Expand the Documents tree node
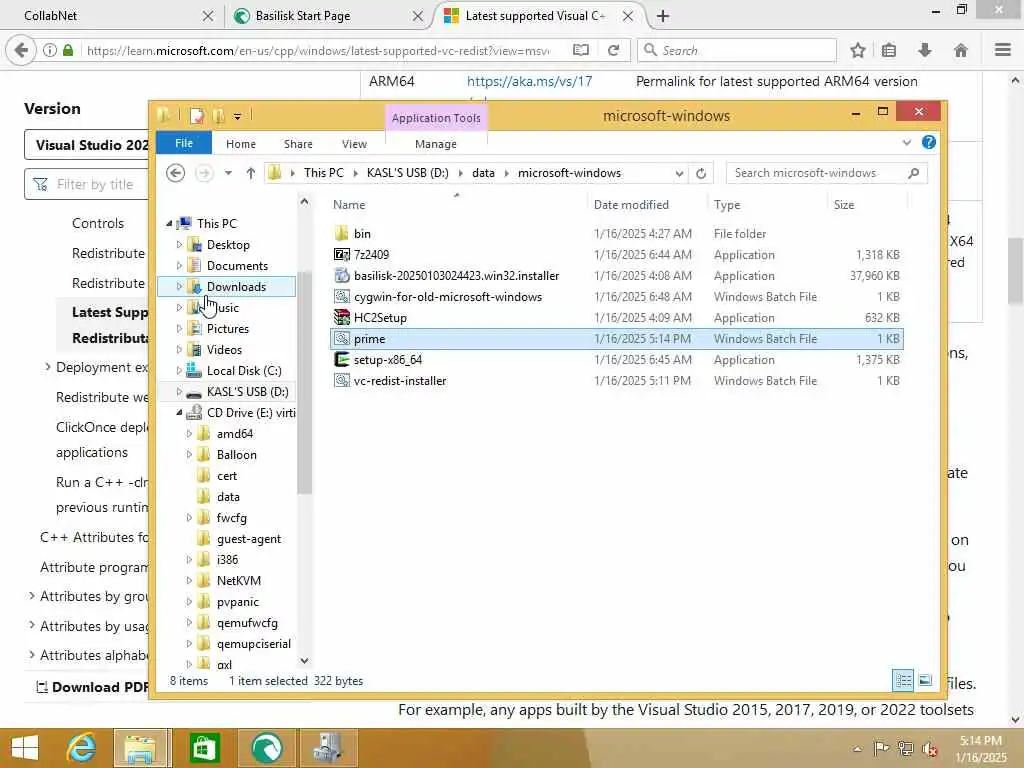The width and height of the screenshot is (1024, 768). coord(179,266)
